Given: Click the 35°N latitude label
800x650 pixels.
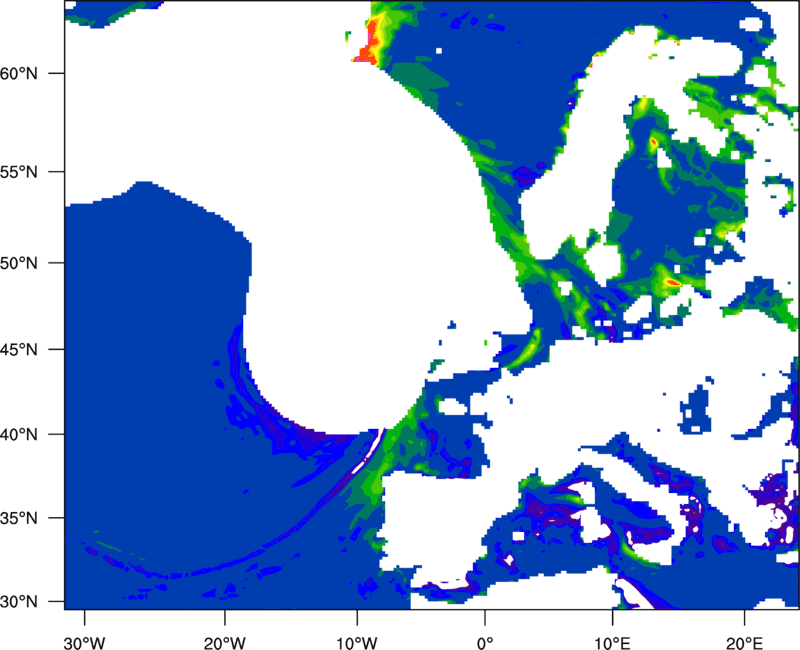Looking at the screenshot, I should [x=19, y=518].
